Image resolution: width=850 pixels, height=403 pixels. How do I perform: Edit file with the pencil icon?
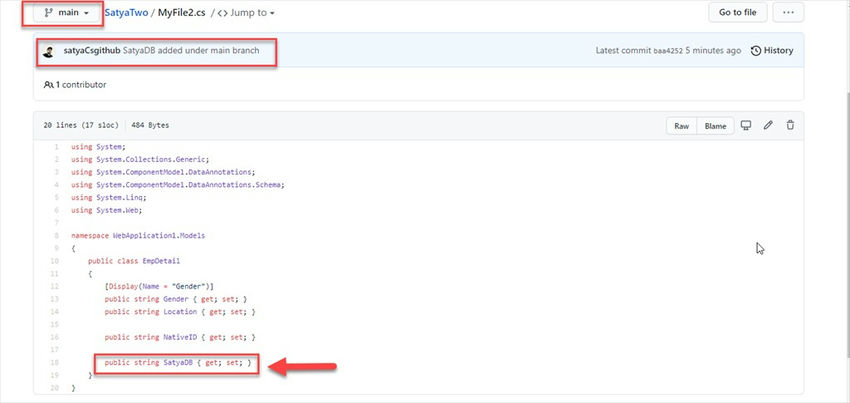coord(768,125)
